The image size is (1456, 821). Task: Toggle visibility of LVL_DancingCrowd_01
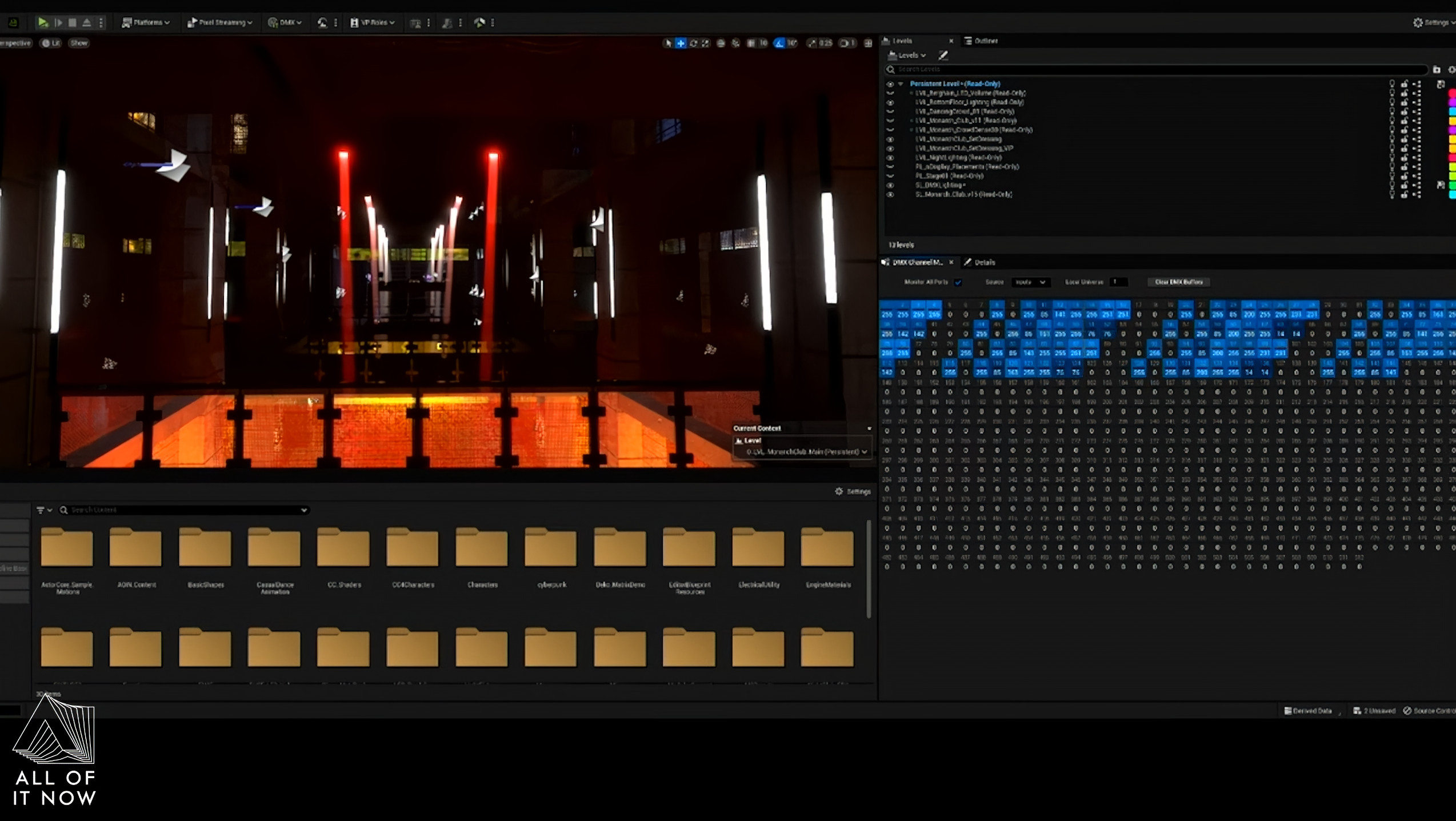pos(890,111)
